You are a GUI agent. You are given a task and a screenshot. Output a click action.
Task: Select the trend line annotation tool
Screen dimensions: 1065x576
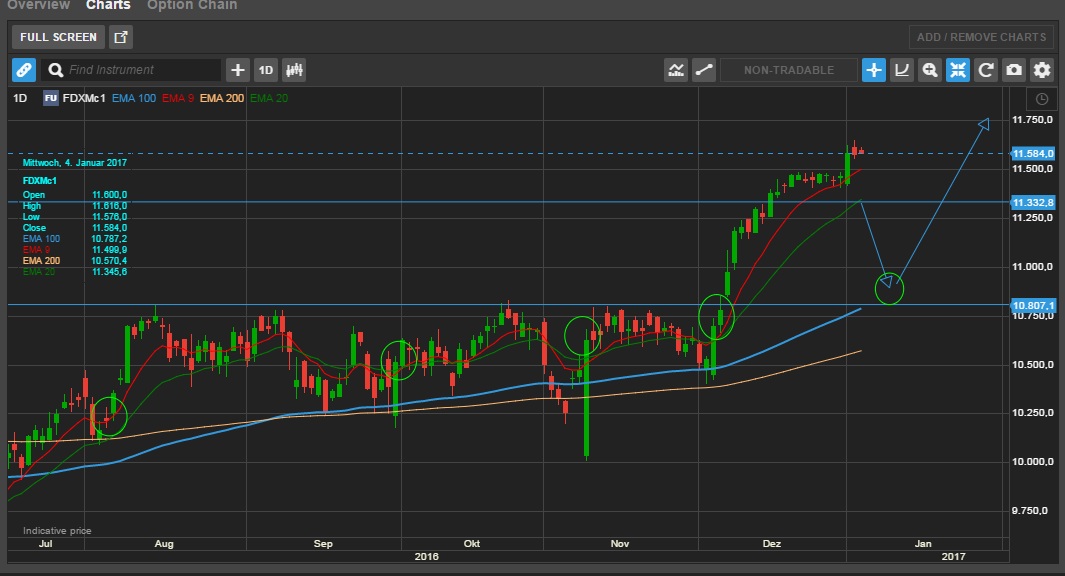pos(704,70)
